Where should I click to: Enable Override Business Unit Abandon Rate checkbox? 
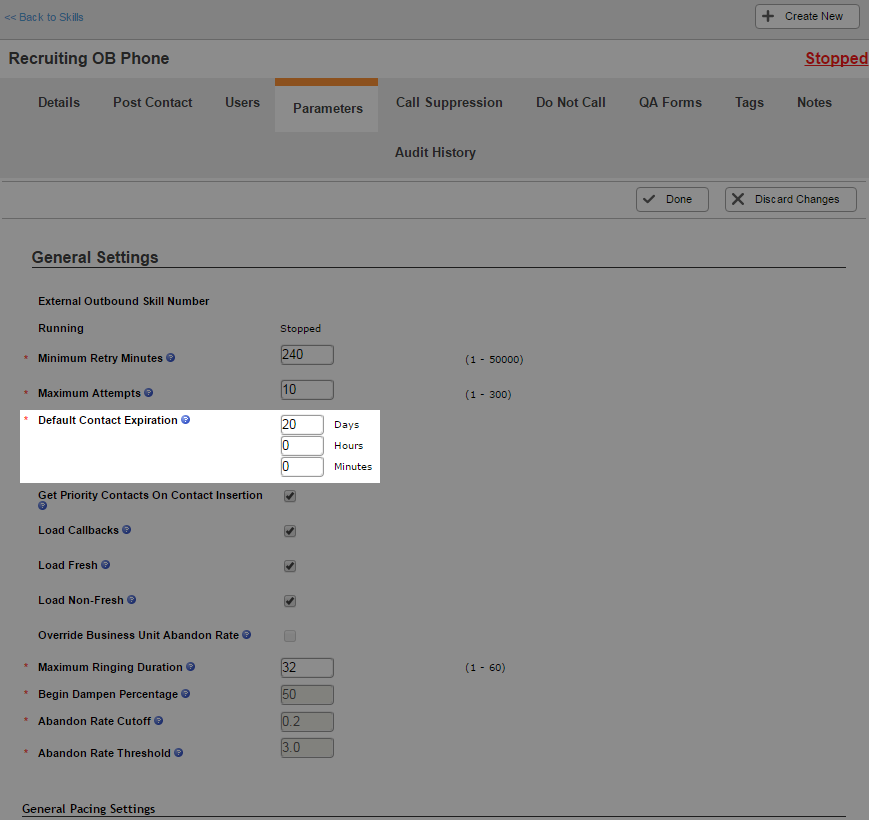(290, 636)
